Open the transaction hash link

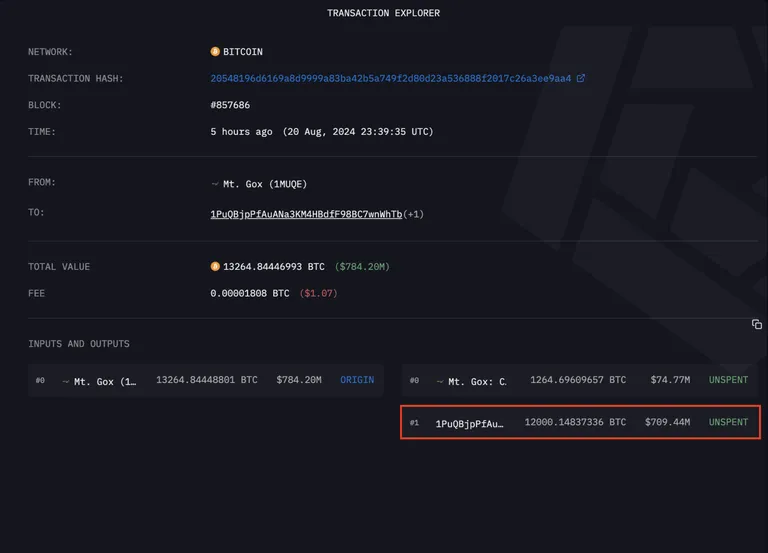pos(390,78)
